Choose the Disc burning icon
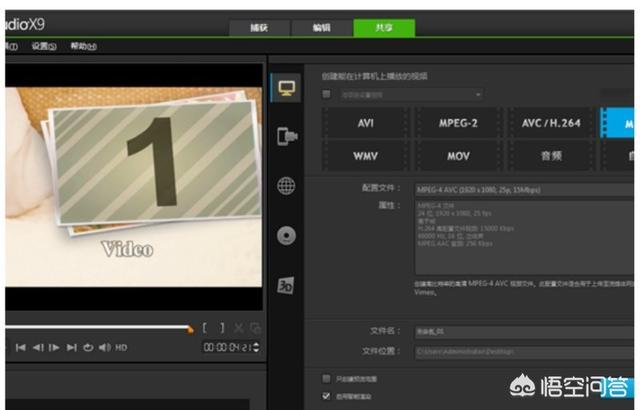This screenshot has width=640, height=410. [285, 235]
